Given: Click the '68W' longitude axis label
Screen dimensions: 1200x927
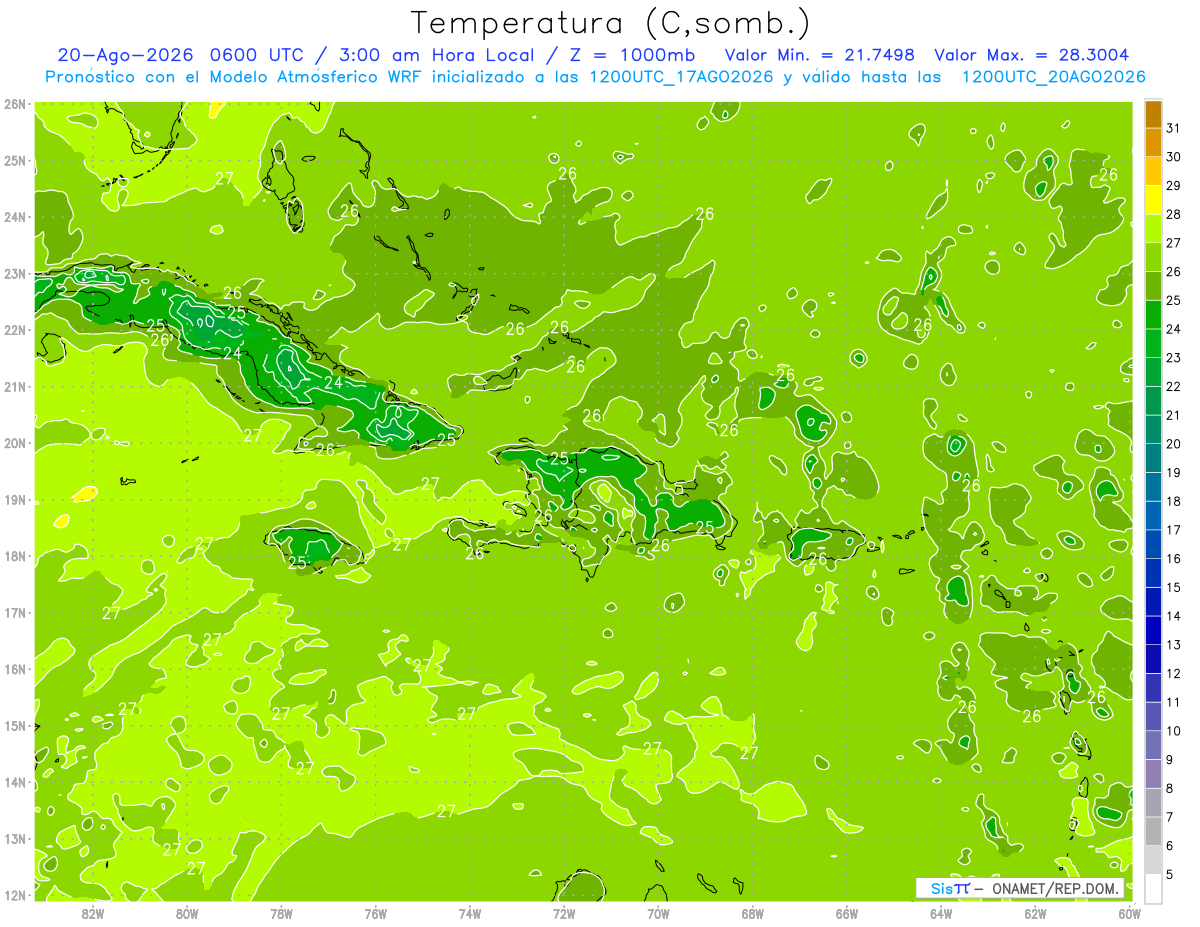Looking at the screenshot, I should pos(753,913).
